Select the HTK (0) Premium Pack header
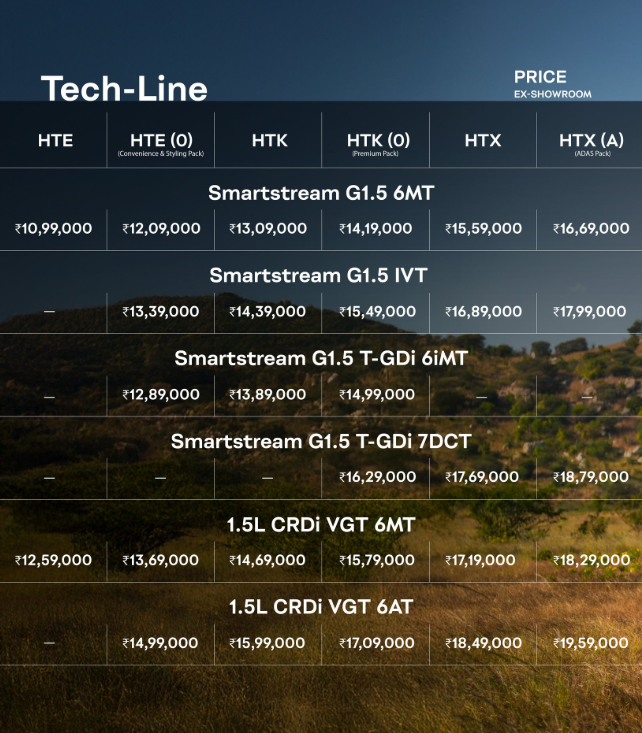 click(x=376, y=143)
